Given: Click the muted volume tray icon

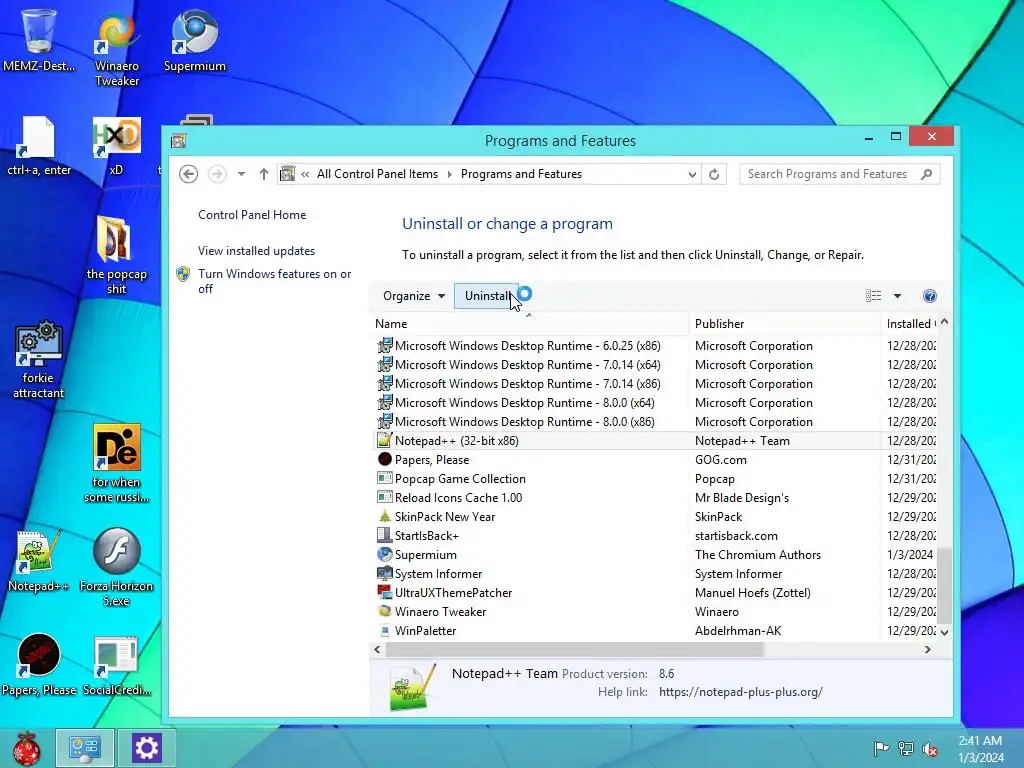Looking at the screenshot, I should 930,748.
